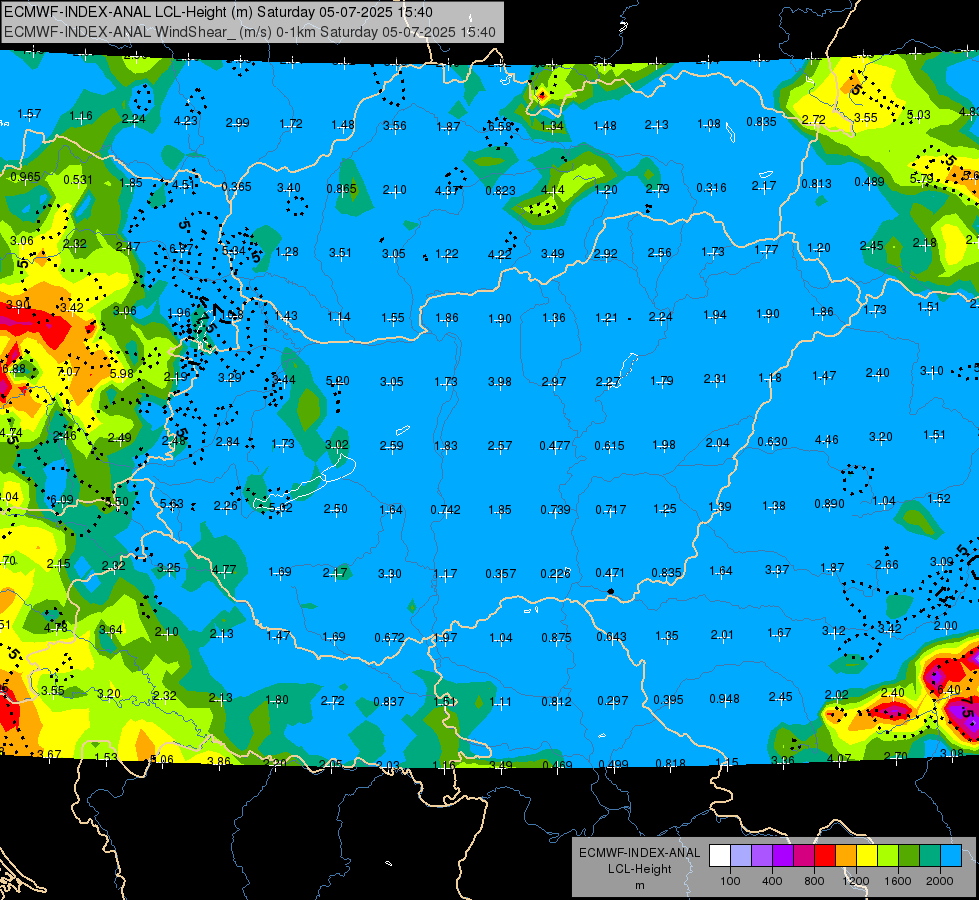This screenshot has height=900, width=979.
Task: Click the wind shear value '0.890'
Action: pos(829,503)
